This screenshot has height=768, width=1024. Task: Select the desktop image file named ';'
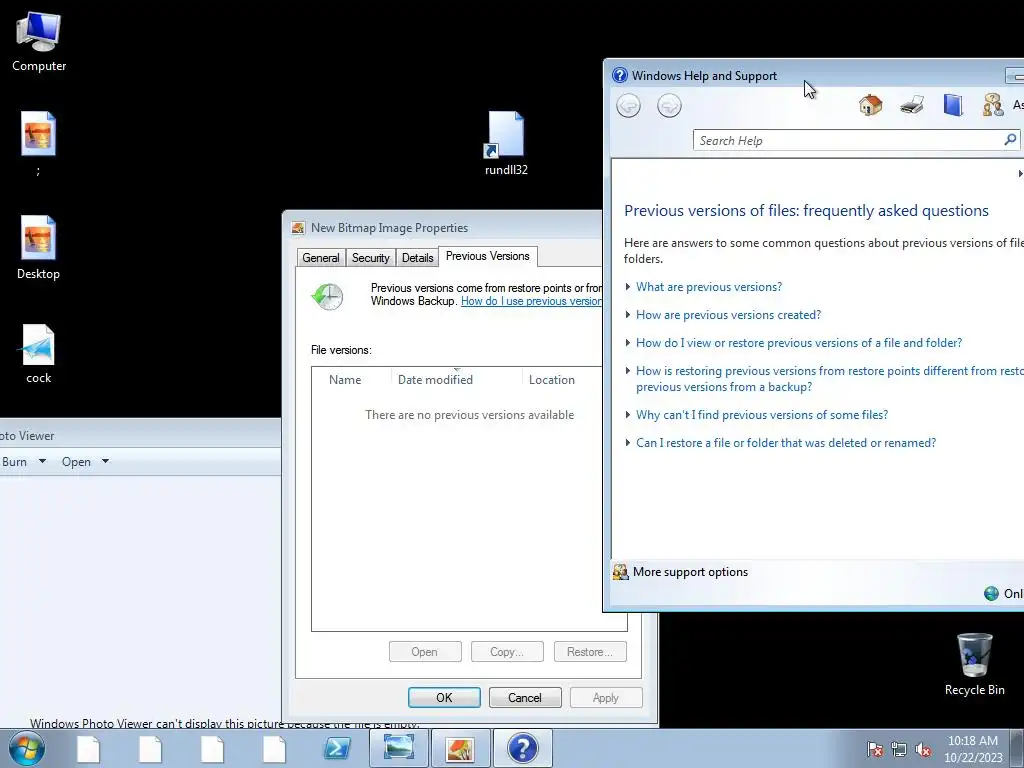point(38,142)
